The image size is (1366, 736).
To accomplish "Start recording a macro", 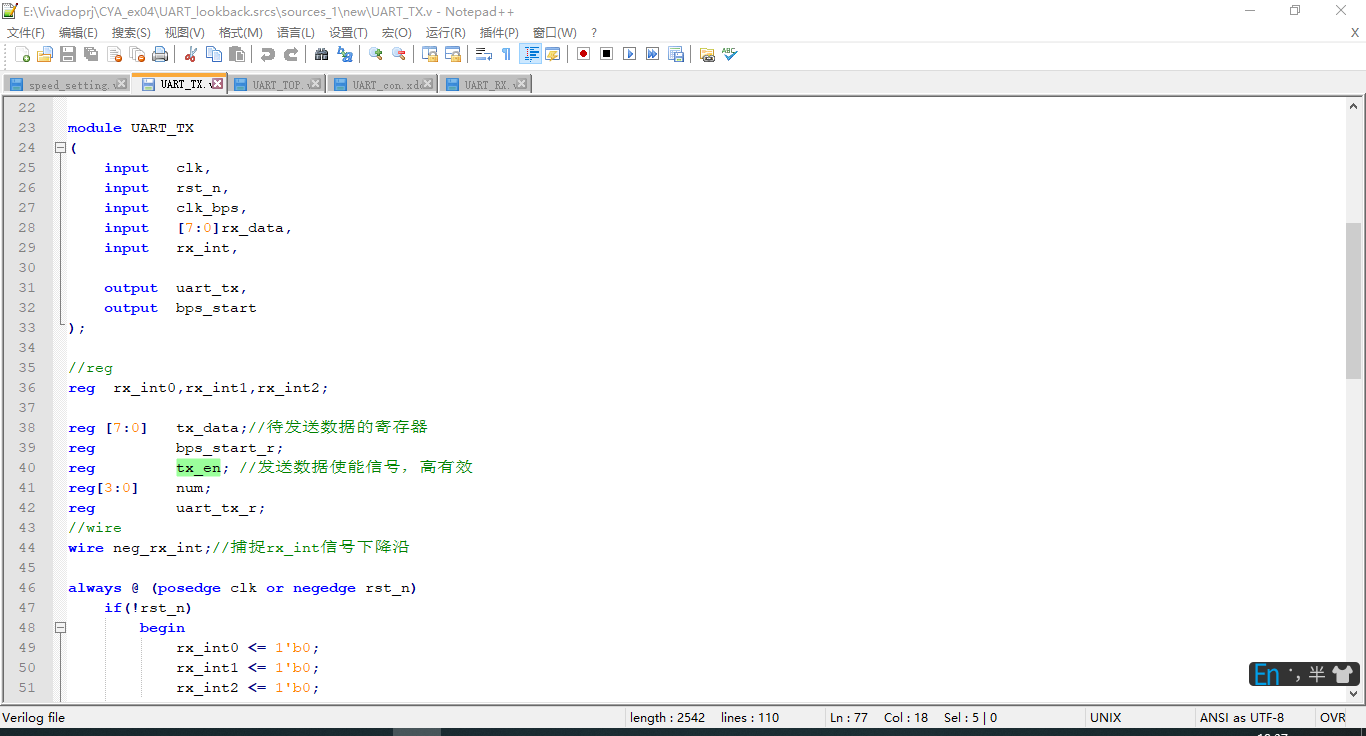I will click(x=581, y=54).
